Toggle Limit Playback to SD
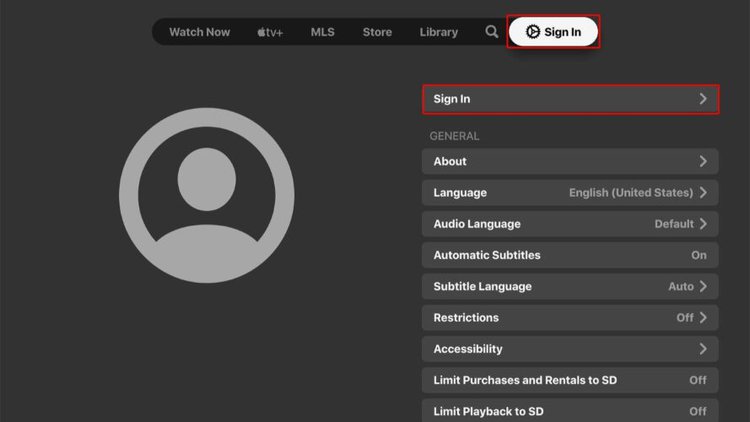 point(570,411)
